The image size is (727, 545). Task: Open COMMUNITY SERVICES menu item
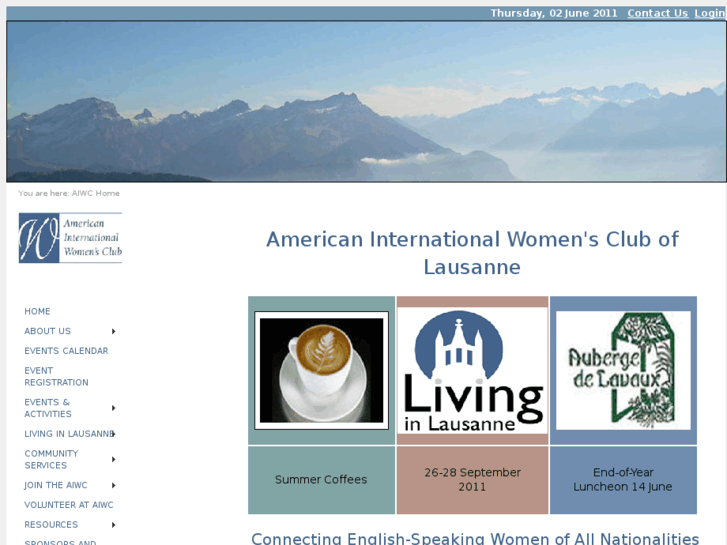[x=51, y=460]
